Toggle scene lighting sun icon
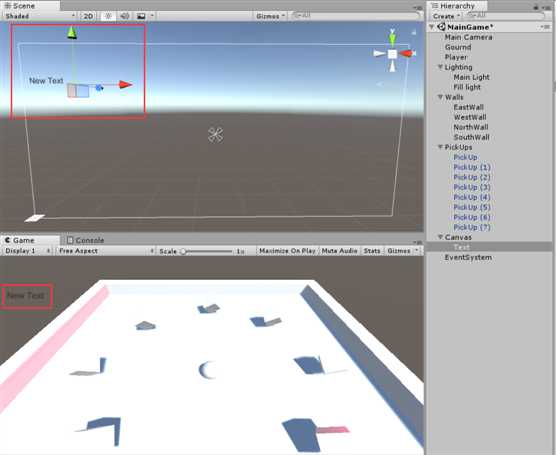The height and width of the screenshot is (455, 556). pos(108,16)
